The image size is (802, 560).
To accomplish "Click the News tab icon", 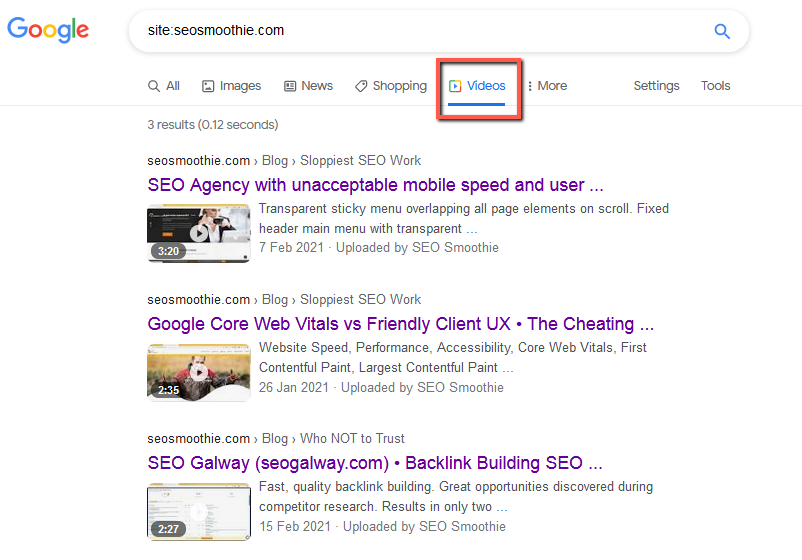I will click(290, 86).
